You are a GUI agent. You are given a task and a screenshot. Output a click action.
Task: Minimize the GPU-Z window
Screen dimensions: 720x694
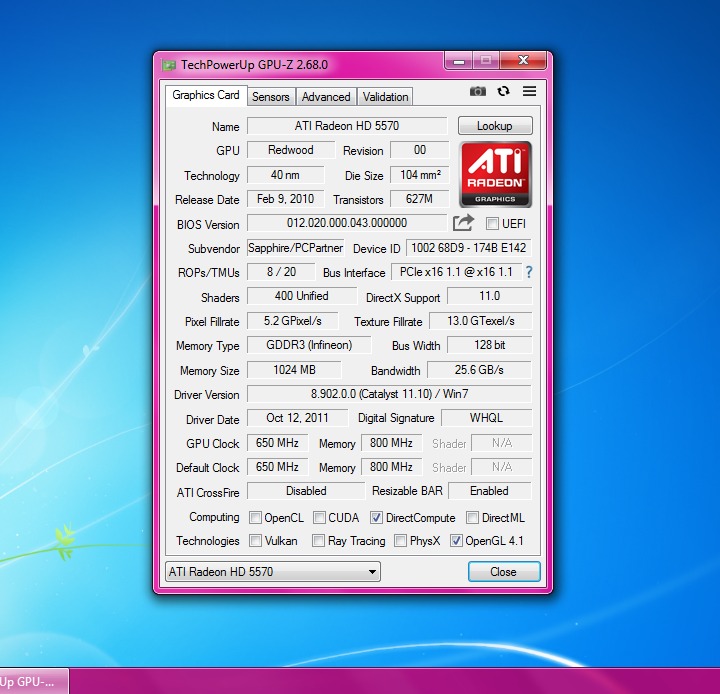click(x=458, y=61)
